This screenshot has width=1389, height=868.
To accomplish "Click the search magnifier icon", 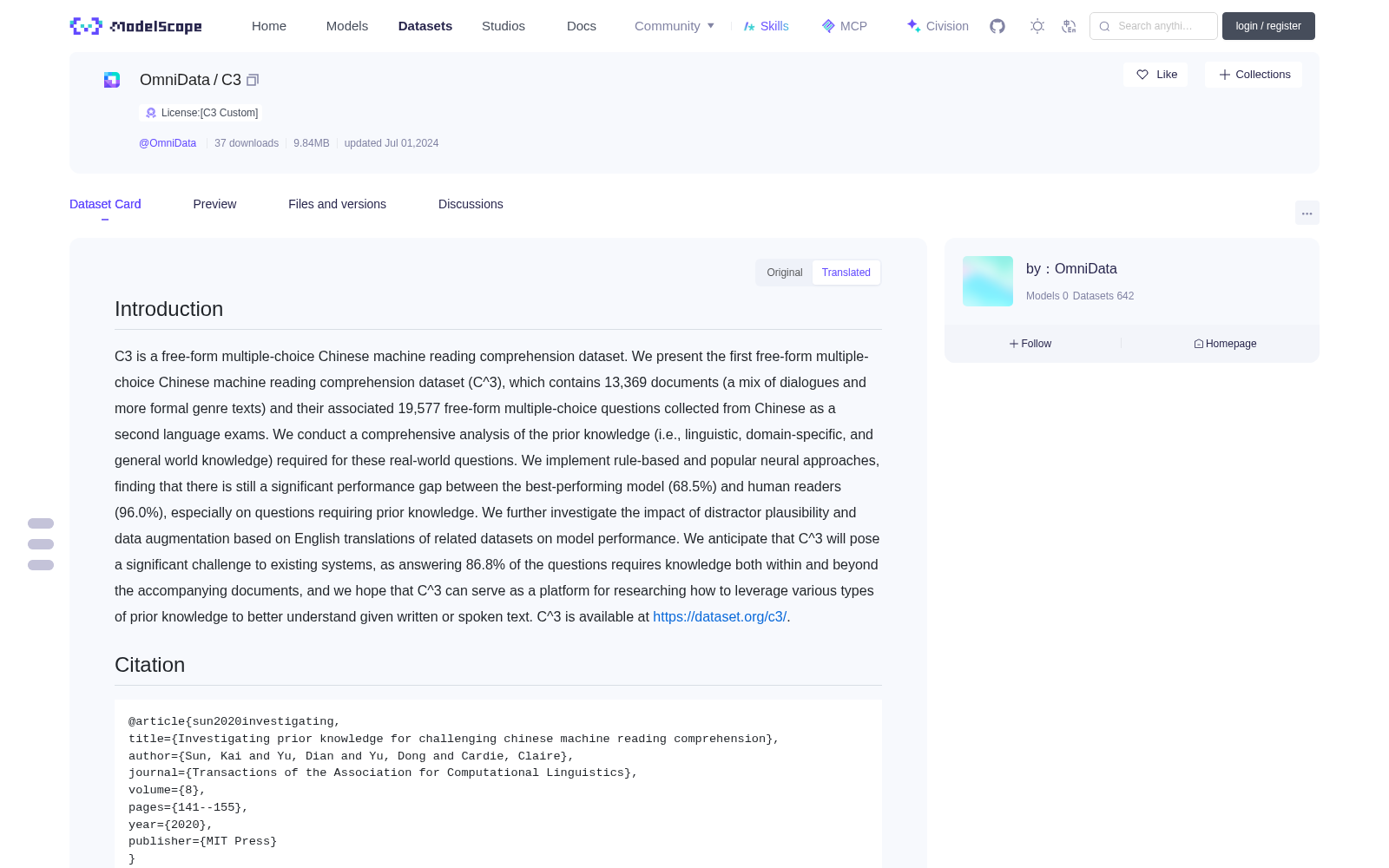I will coord(1104,26).
